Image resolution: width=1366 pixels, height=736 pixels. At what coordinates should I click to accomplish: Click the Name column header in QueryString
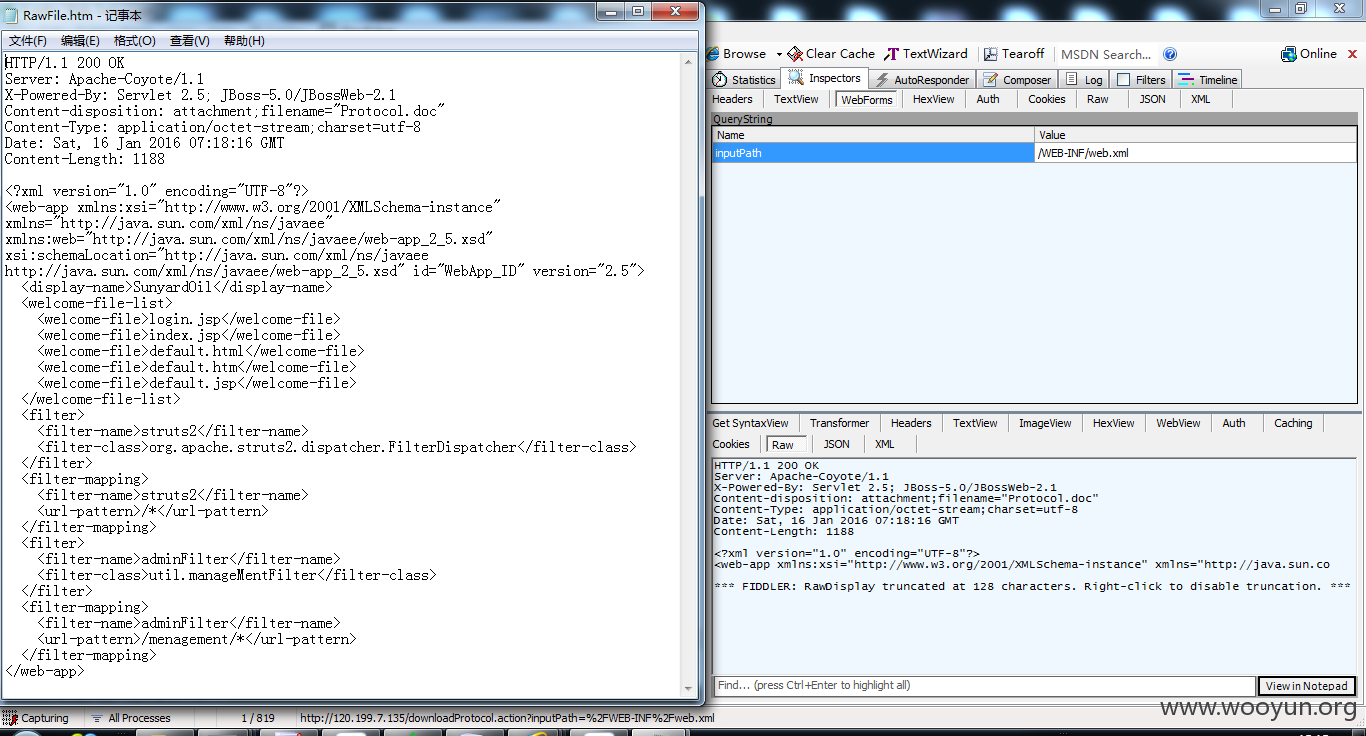(873, 135)
